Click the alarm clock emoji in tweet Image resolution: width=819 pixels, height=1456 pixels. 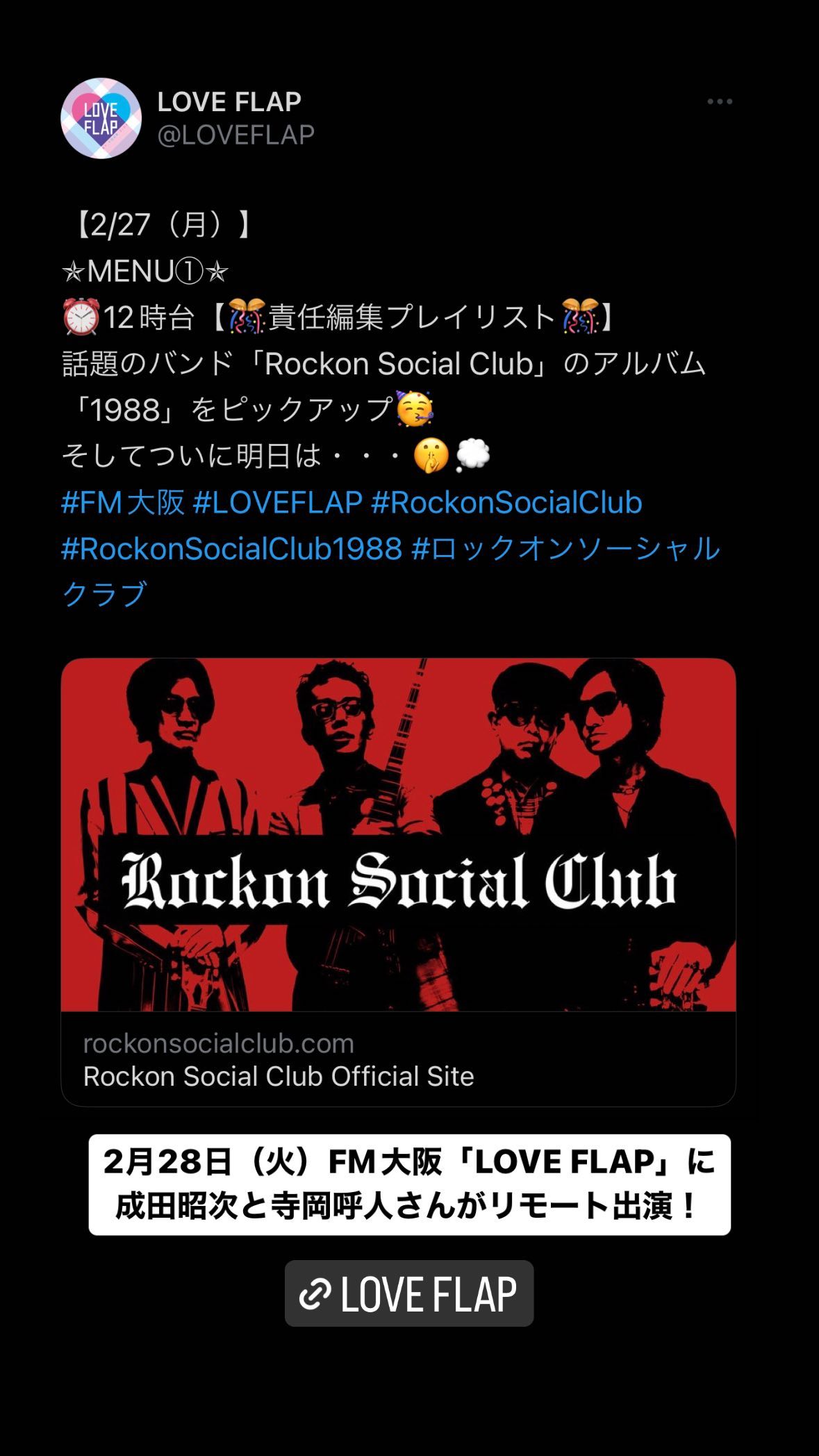point(81,317)
